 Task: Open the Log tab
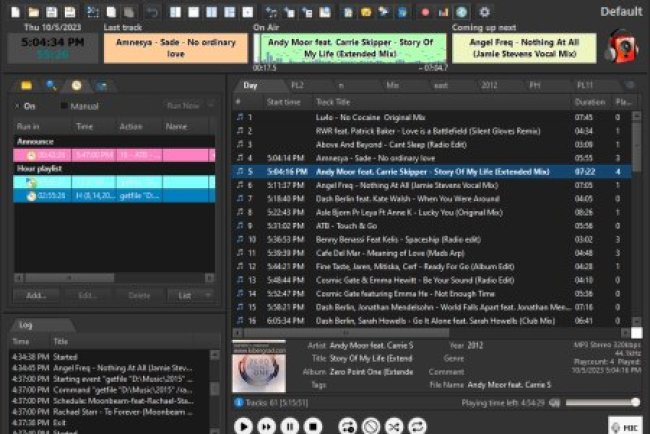click(26, 325)
